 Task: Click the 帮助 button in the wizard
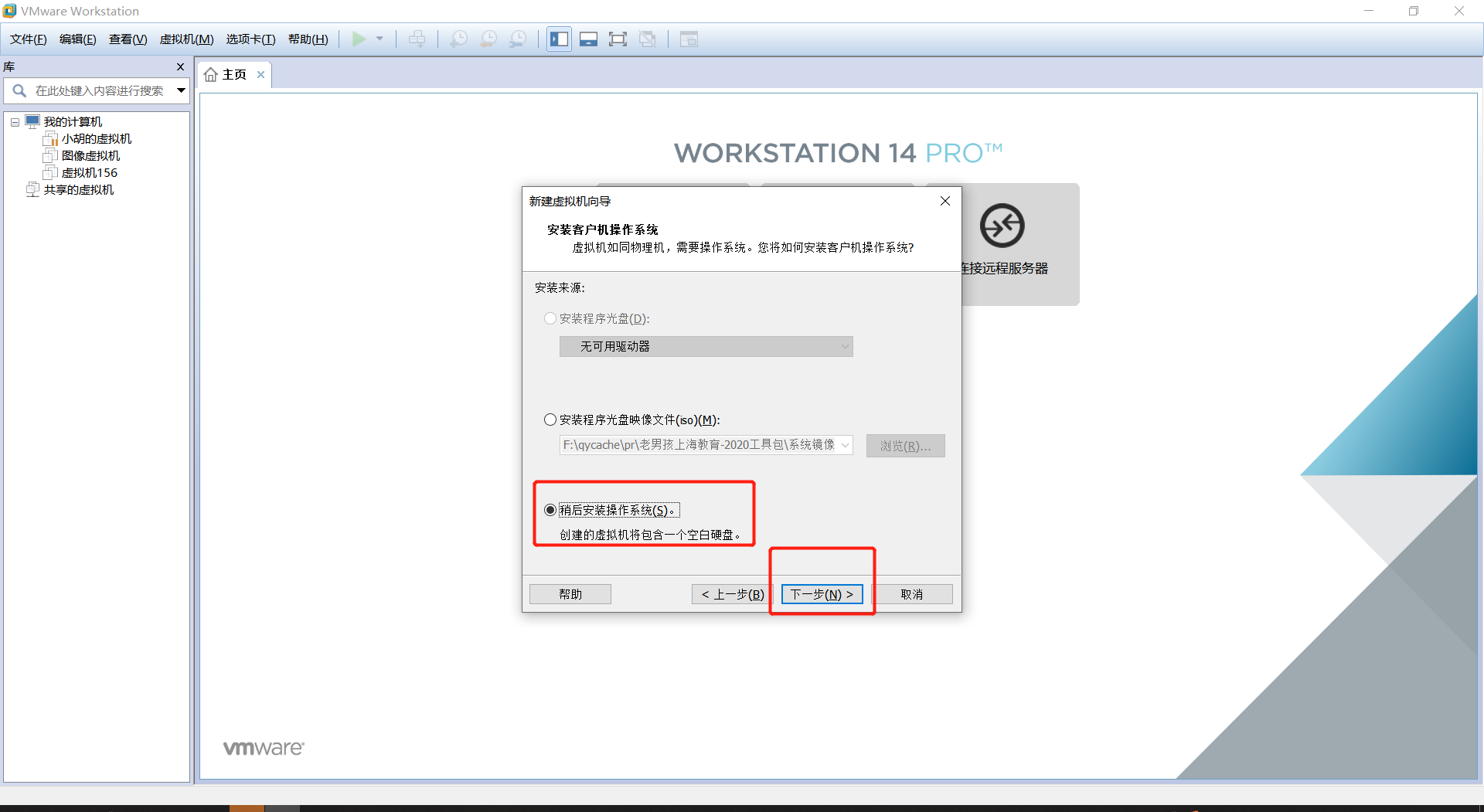click(570, 594)
